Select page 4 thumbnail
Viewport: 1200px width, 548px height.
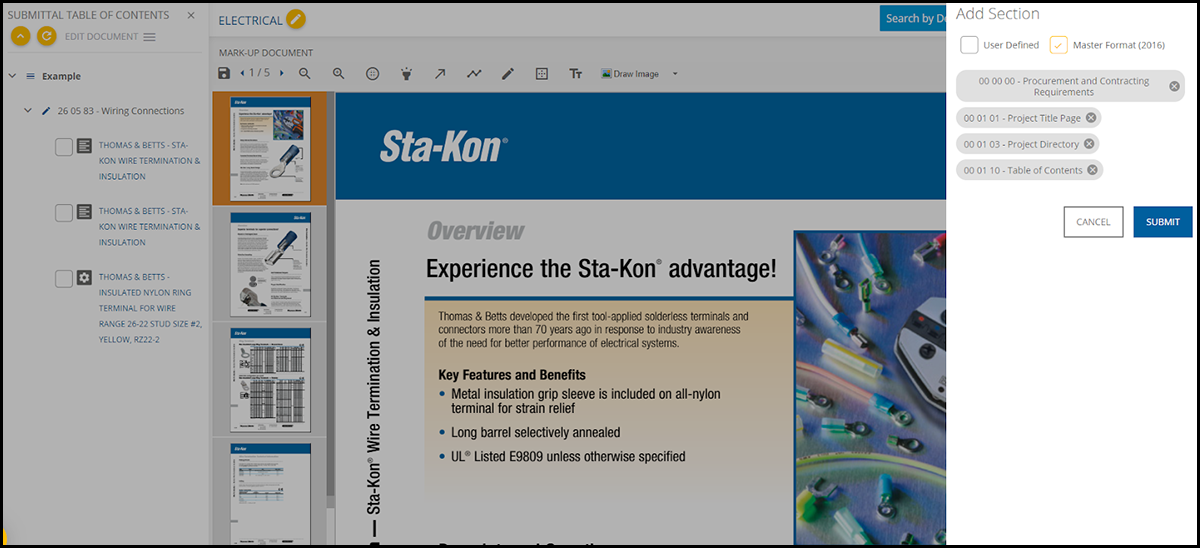270,493
